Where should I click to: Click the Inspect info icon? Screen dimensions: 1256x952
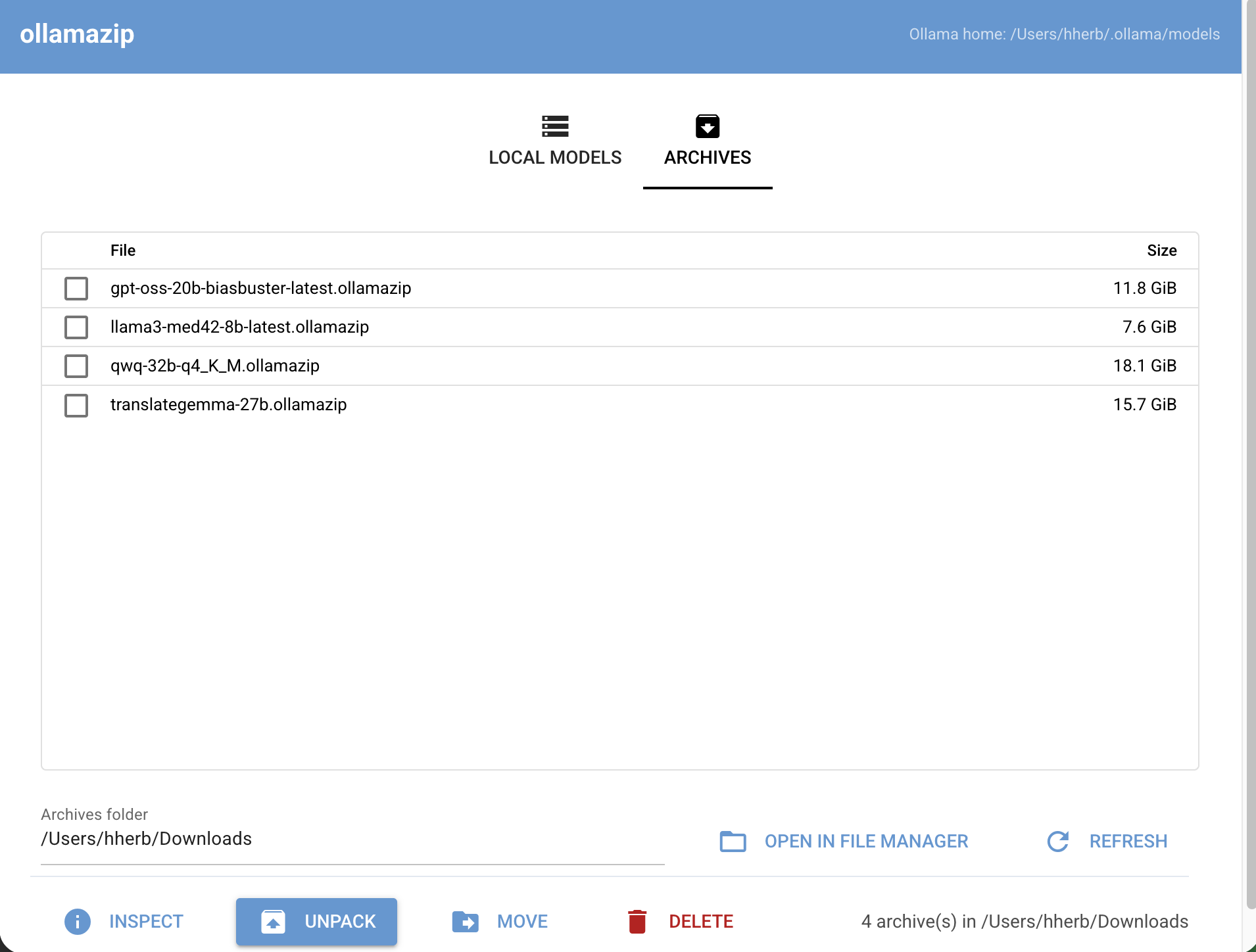[x=78, y=922]
